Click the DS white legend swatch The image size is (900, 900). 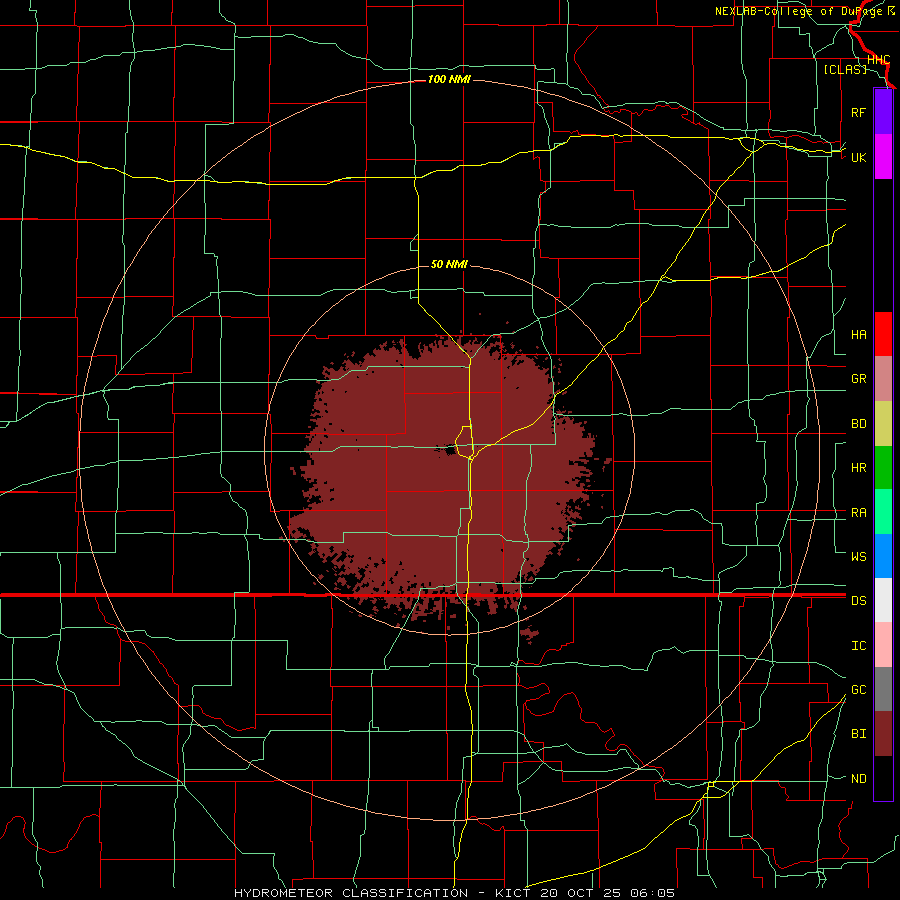point(883,600)
